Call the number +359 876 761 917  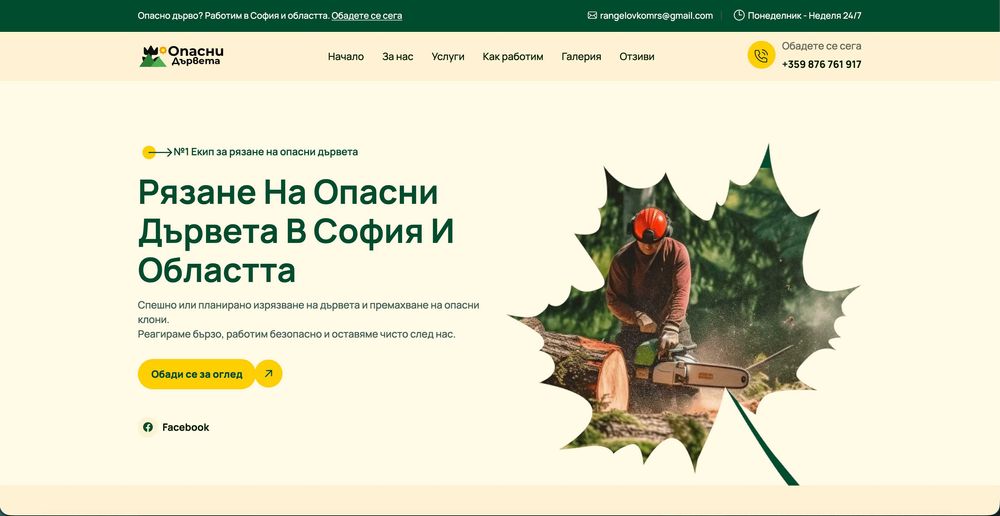(x=821, y=64)
